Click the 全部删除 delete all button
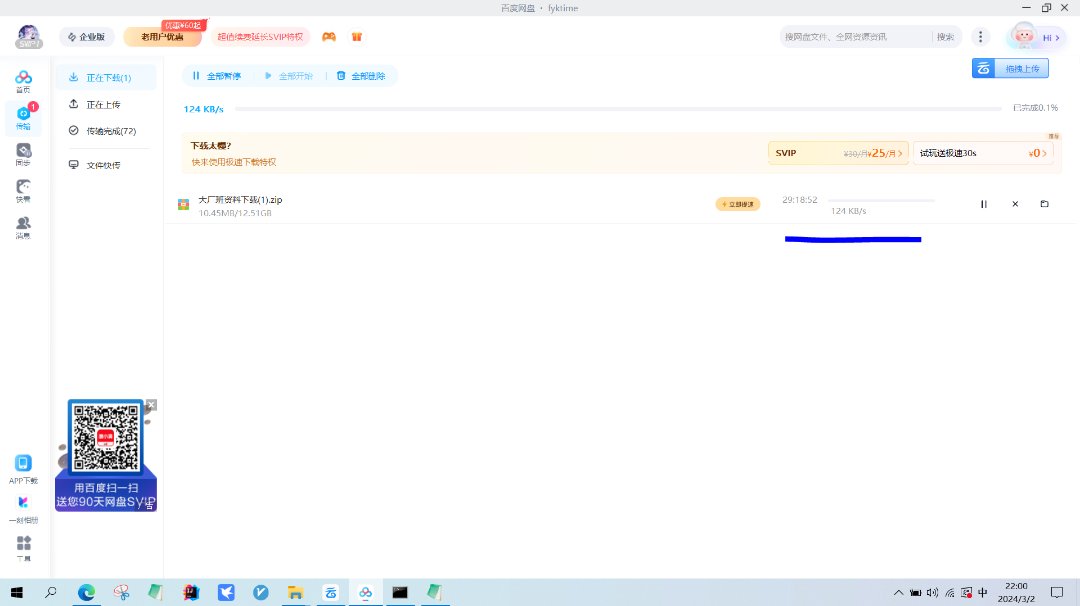 361,76
